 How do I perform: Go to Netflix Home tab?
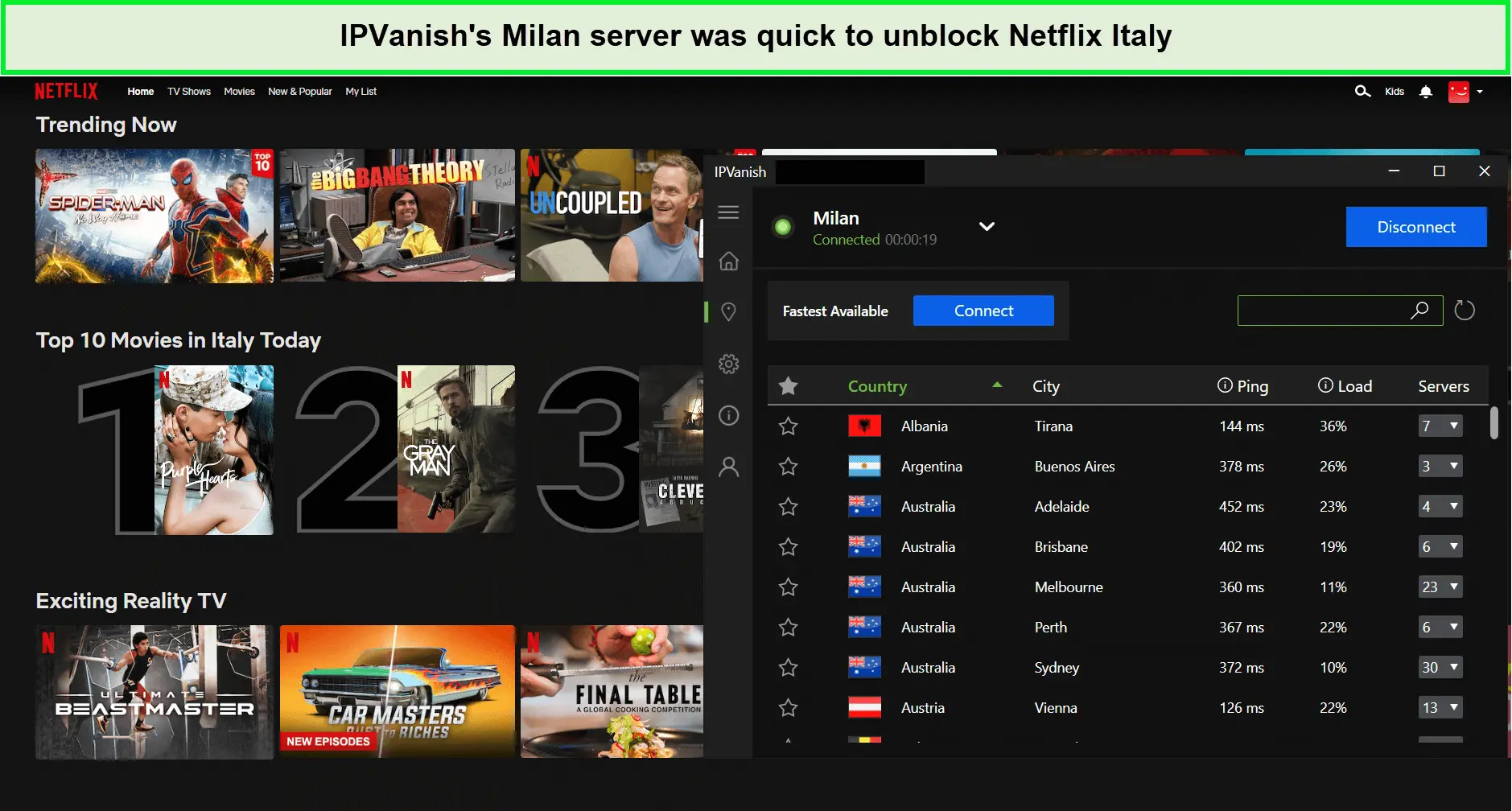click(x=140, y=92)
